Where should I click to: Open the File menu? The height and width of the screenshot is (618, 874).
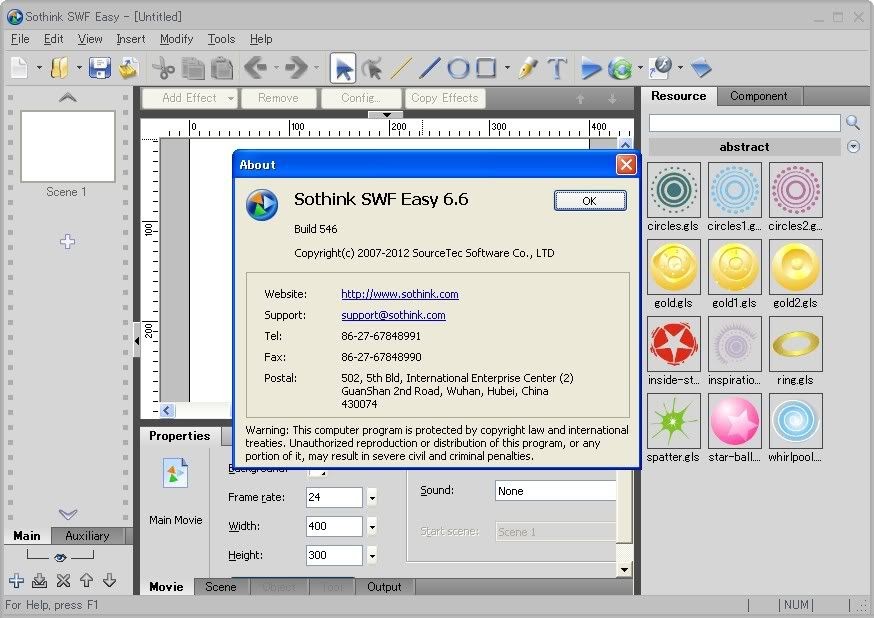tap(20, 39)
